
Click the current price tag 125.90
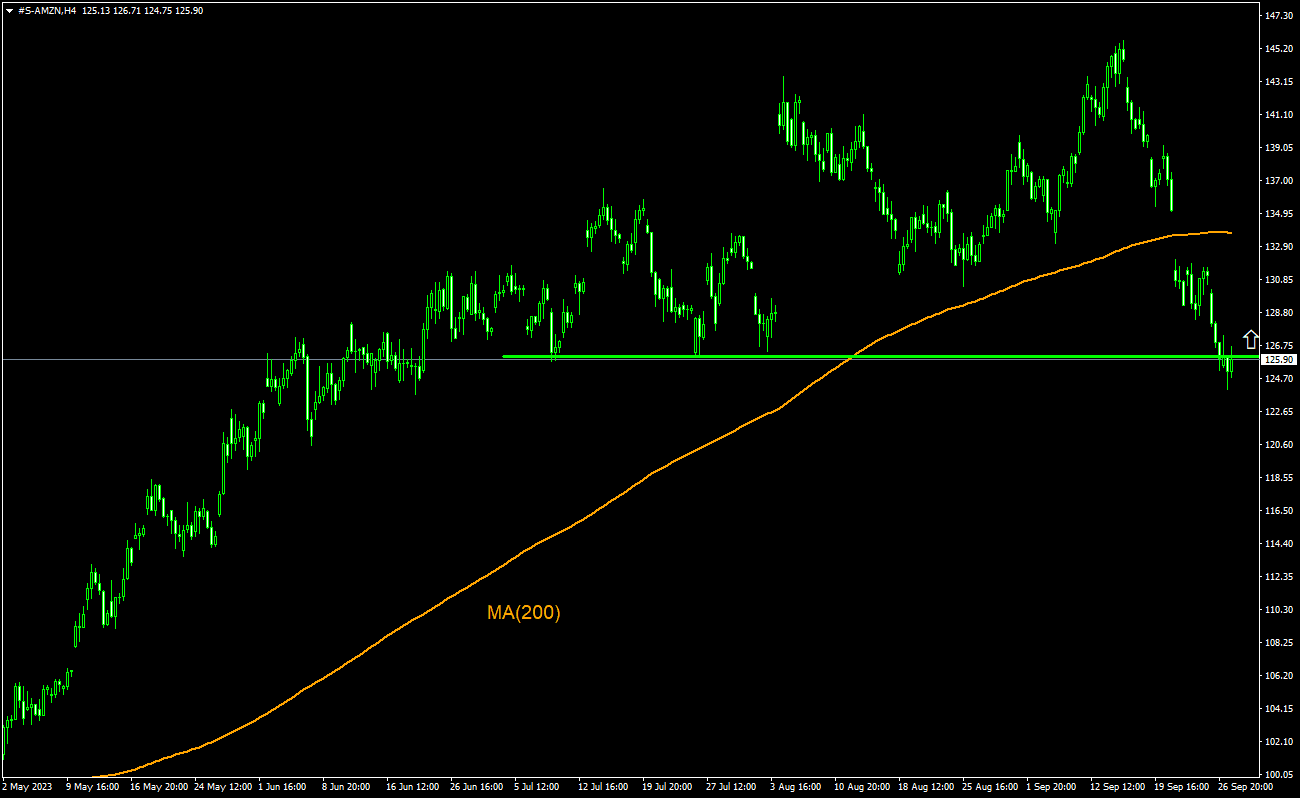pos(1279,359)
